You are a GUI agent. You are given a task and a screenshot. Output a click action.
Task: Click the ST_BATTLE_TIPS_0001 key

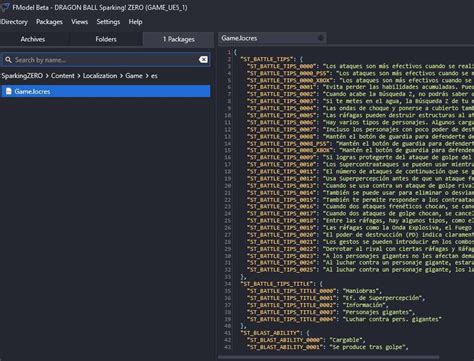[x=282, y=87]
